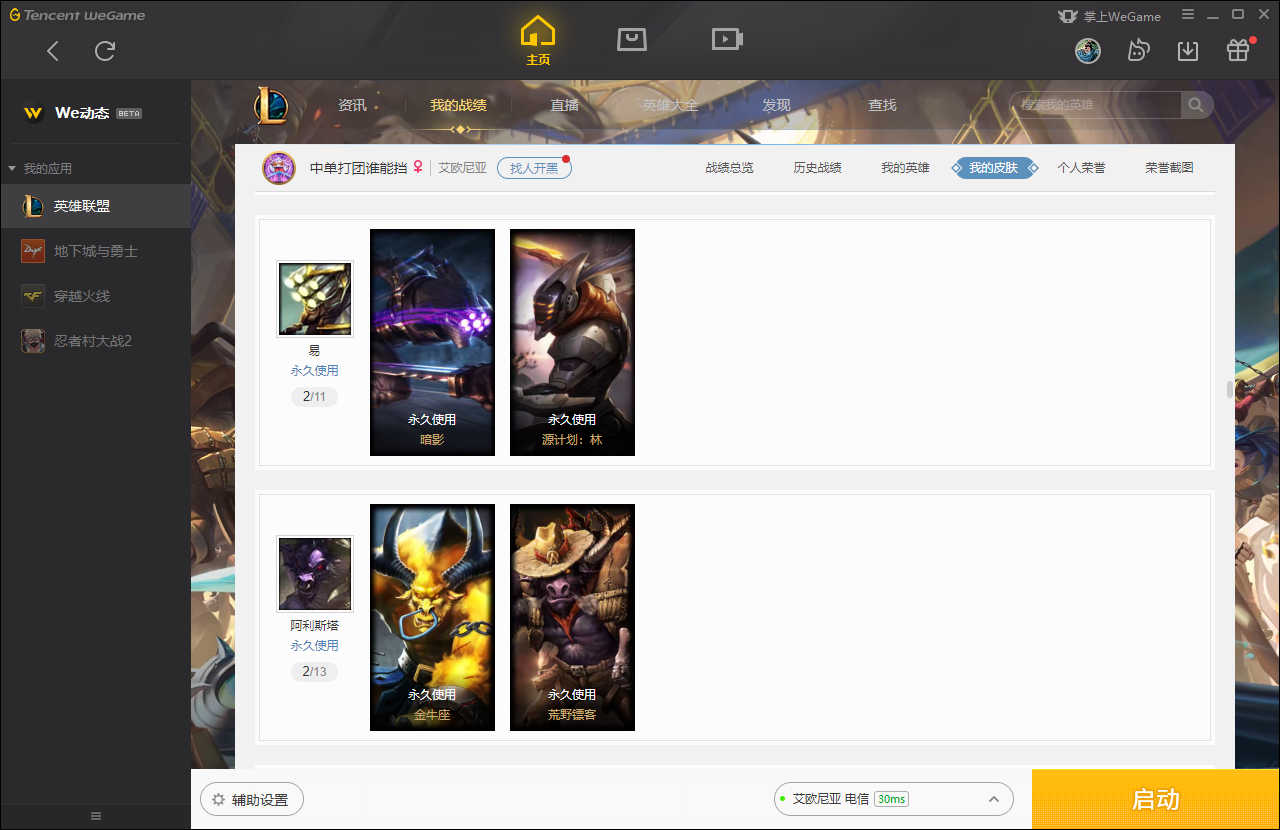Go to the 主页 home icon
Screen dimensions: 1280x830
(x=538, y=41)
